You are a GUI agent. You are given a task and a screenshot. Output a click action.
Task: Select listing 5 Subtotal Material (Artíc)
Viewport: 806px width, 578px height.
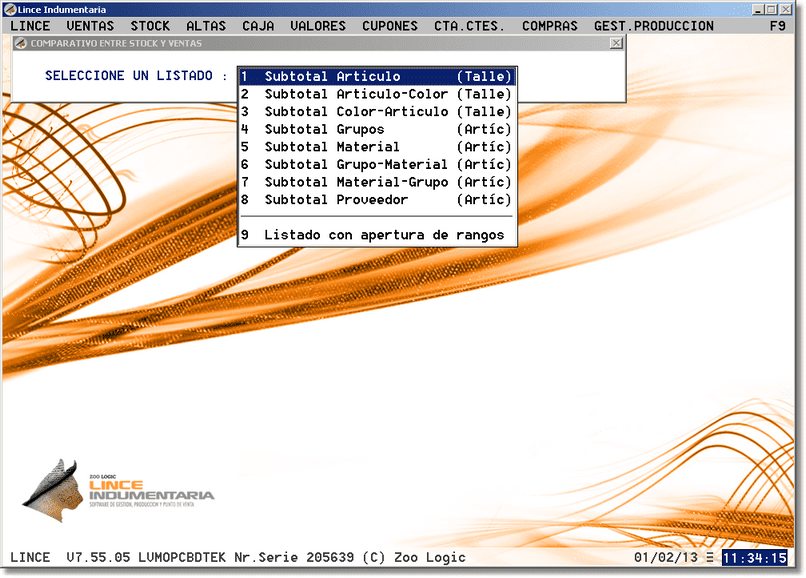tap(377, 147)
